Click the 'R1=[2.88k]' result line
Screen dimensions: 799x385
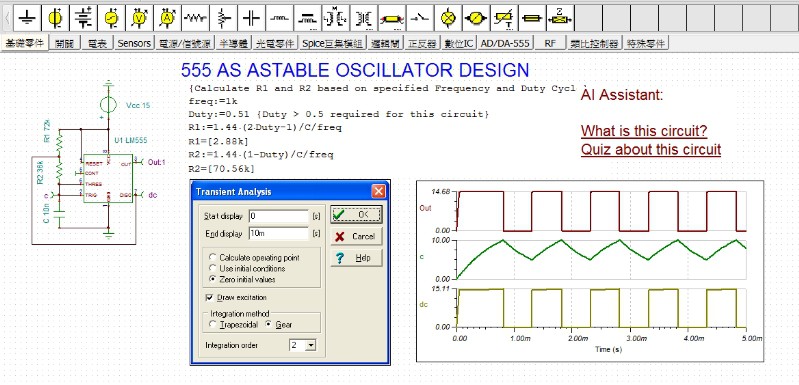tap(219, 141)
